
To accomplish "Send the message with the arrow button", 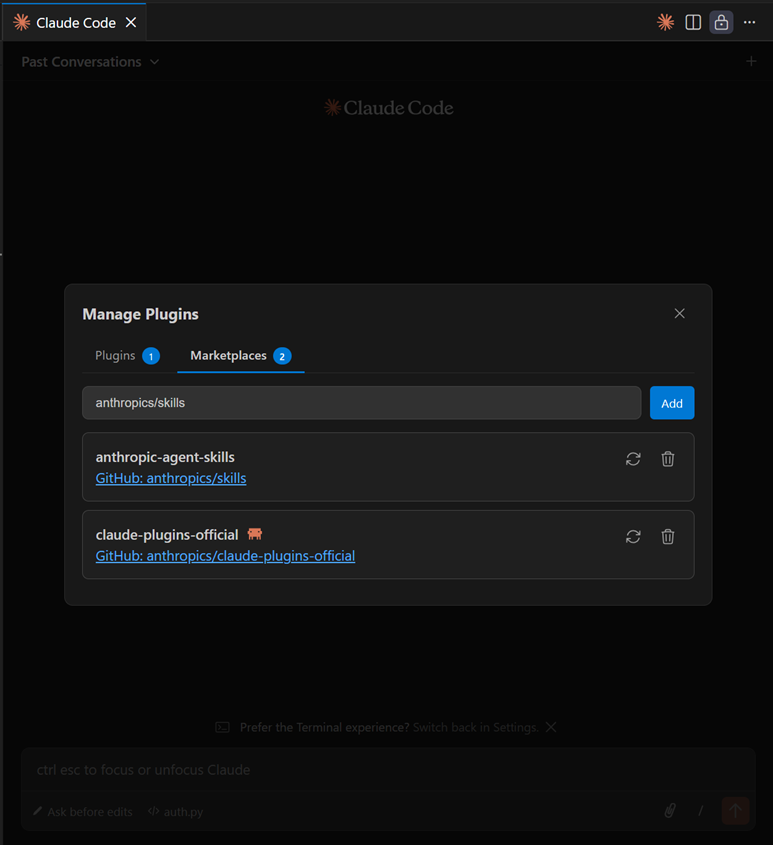I will click(x=735, y=811).
